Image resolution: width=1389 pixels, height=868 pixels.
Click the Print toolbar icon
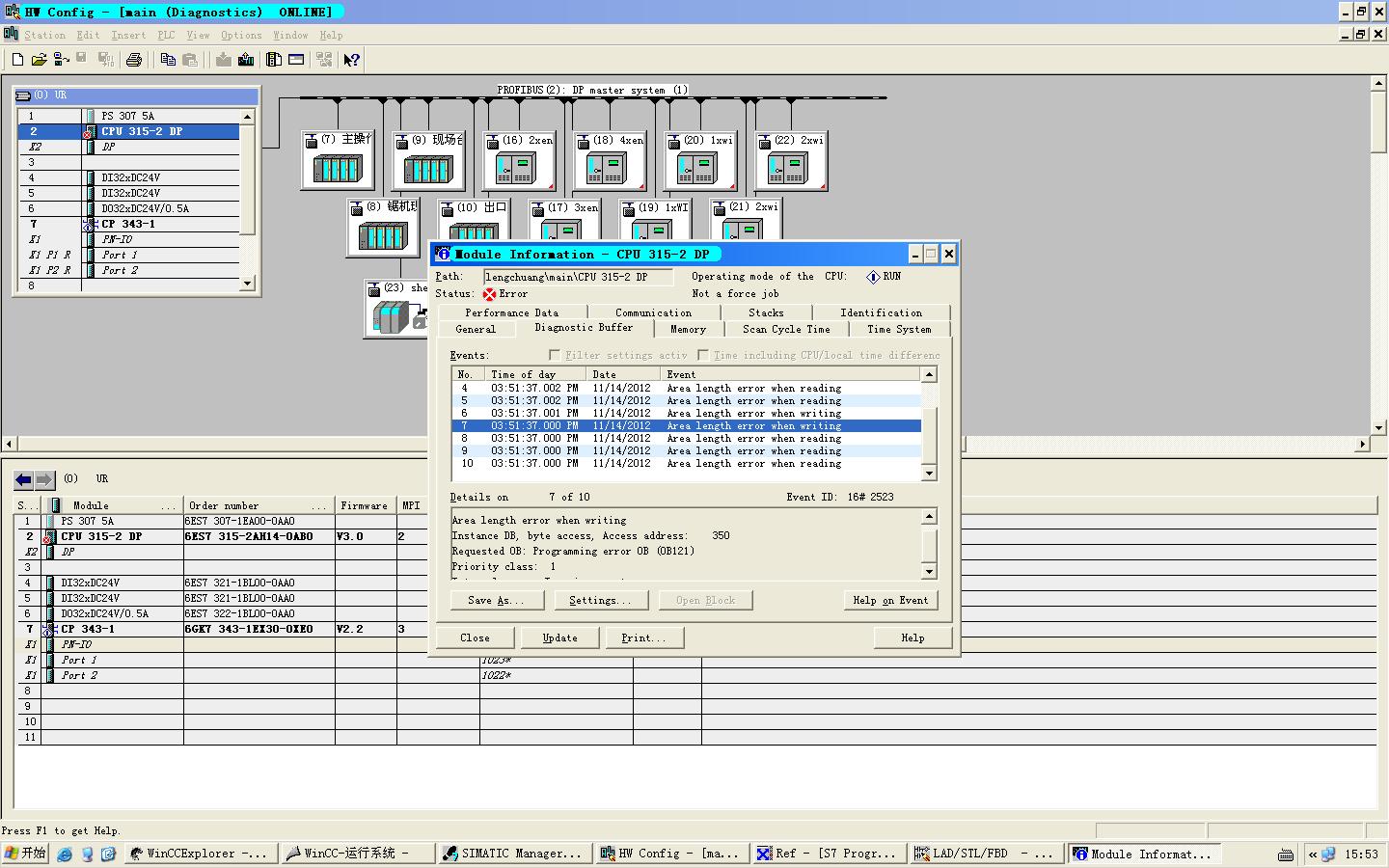(134, 60)
